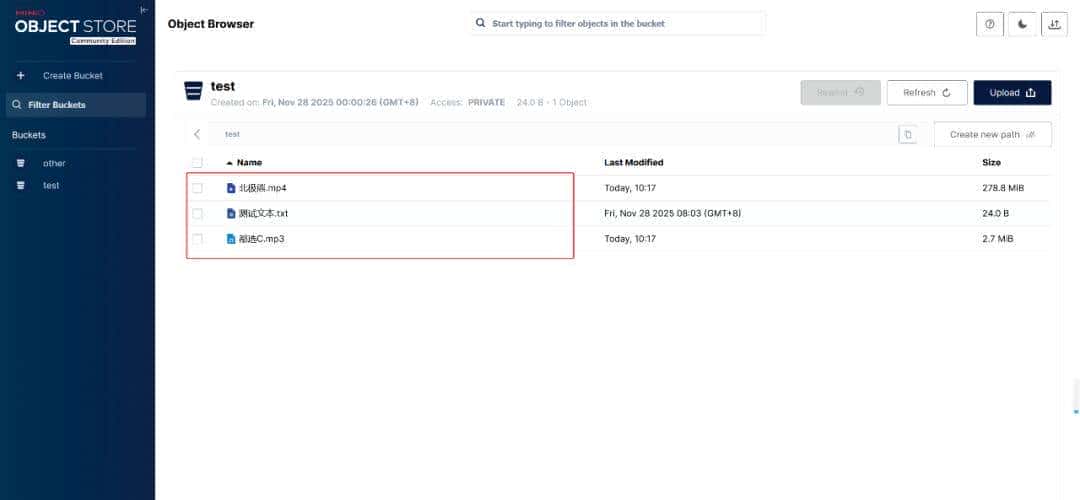
Task: Click the Object Browser heading
Action: pyautogui.click(x=211, y=24)
